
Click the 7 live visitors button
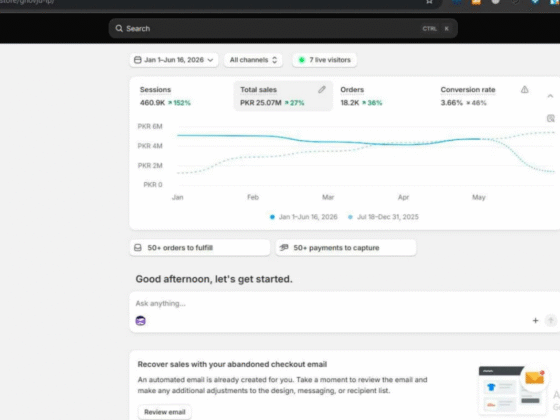324,60
